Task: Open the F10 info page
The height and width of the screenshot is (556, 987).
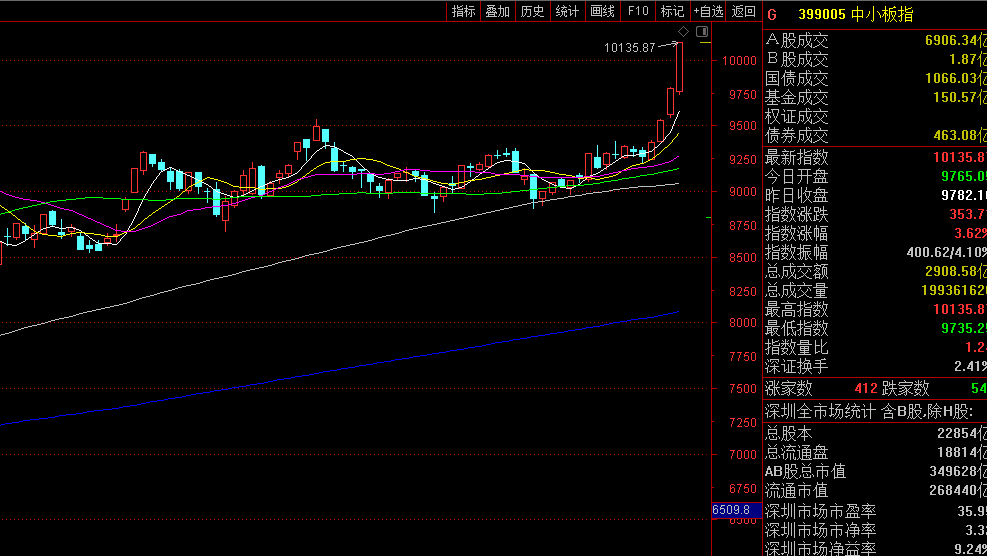Action: [x=638, y=11]
